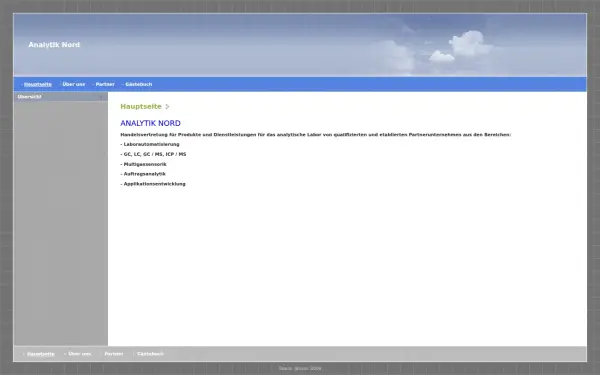Image resolution: width=600 pixels, height=375 pixels.
Task: Click the Laborautomatisierung bullet line
Action: (150, 144)
